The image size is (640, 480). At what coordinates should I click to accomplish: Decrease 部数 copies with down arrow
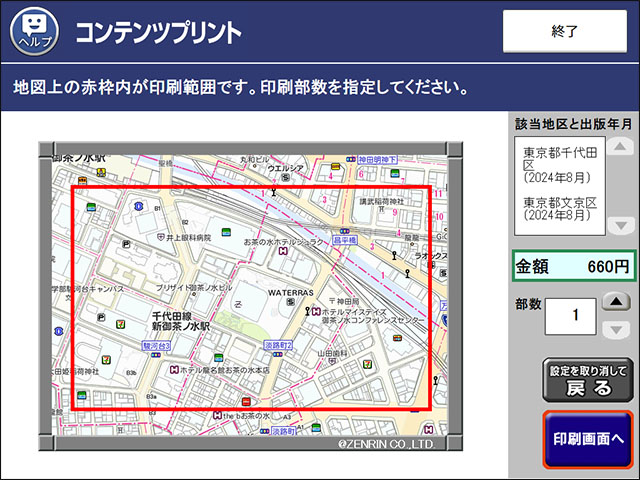[616, 330]
